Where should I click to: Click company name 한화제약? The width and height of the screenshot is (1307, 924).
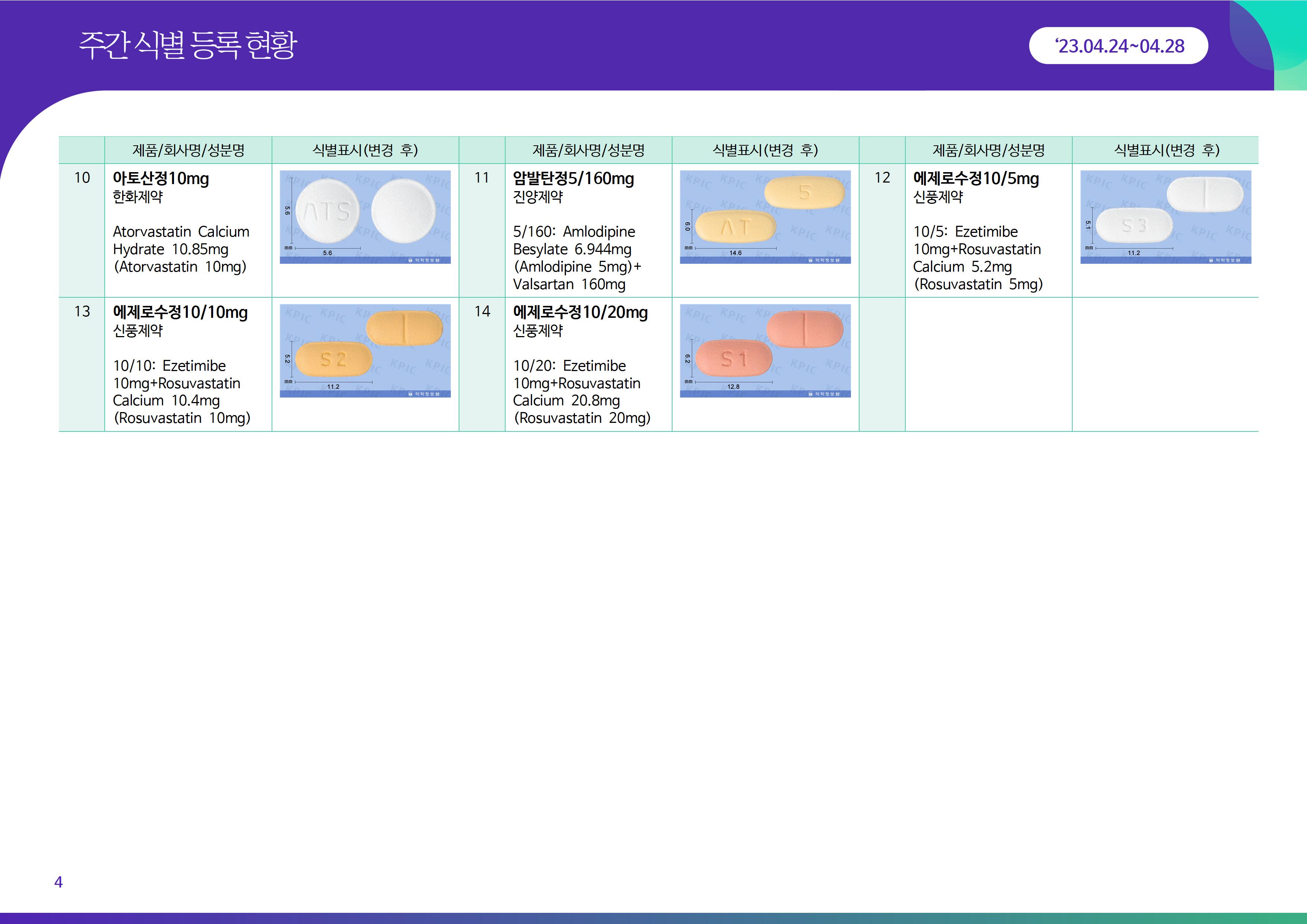tap(138, 197)
